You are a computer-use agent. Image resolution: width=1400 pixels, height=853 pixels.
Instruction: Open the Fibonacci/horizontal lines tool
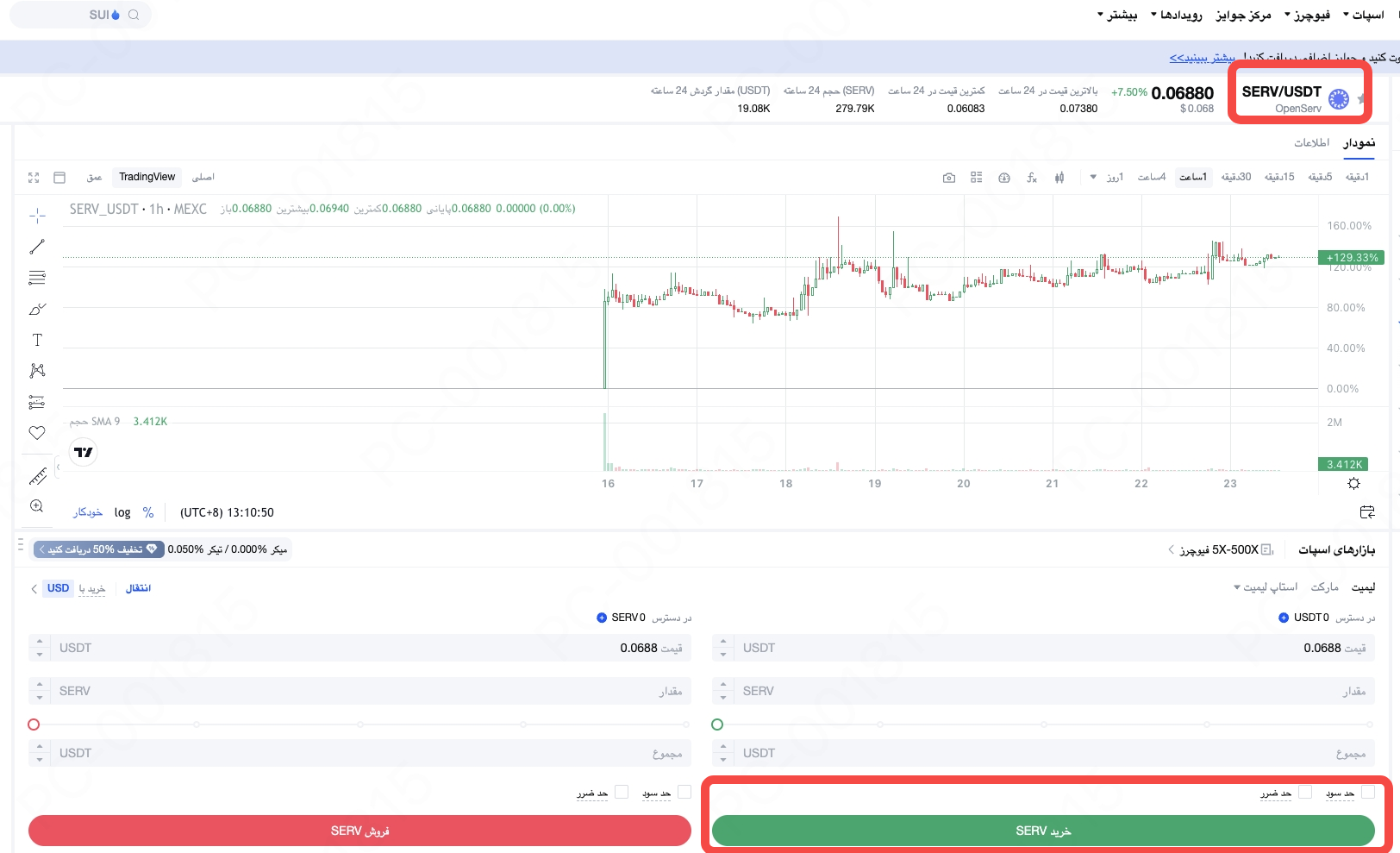tap(37, 278)
